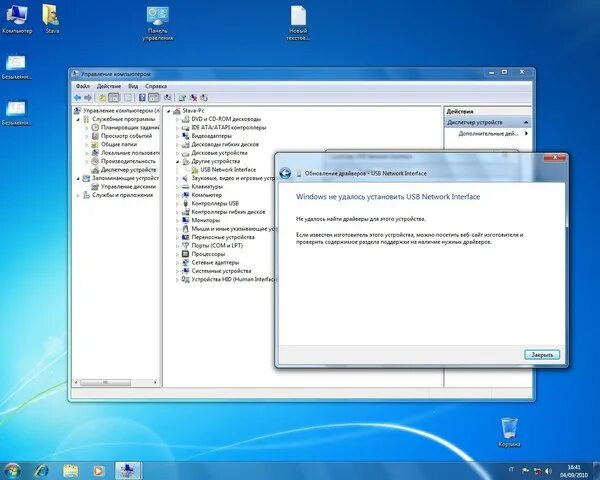Expand the Службы и приложения node
This screenshot has width=600, height=480.
78,195
